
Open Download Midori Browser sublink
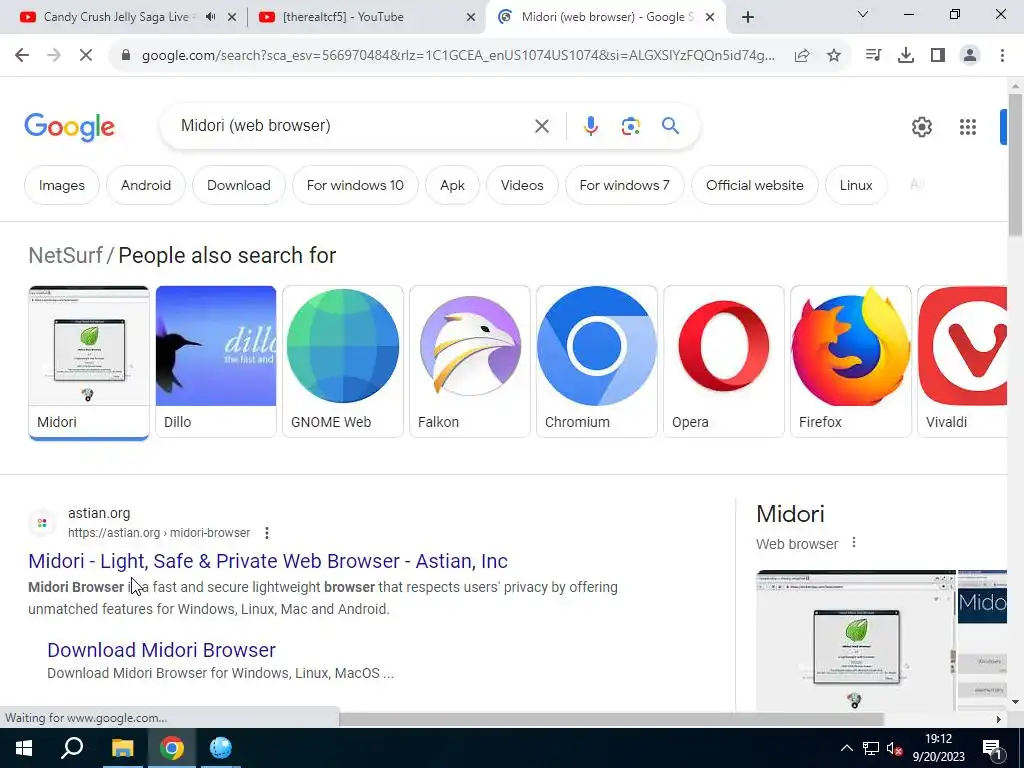tap(161, 650)
